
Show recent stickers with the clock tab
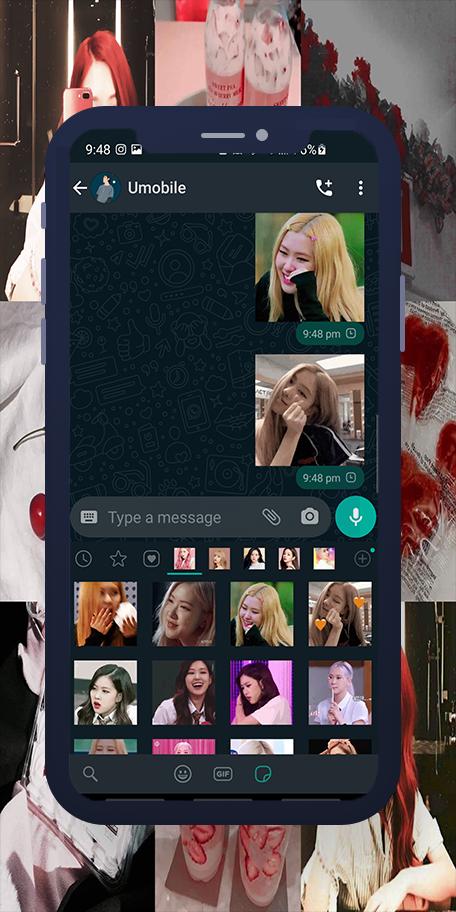83,559
